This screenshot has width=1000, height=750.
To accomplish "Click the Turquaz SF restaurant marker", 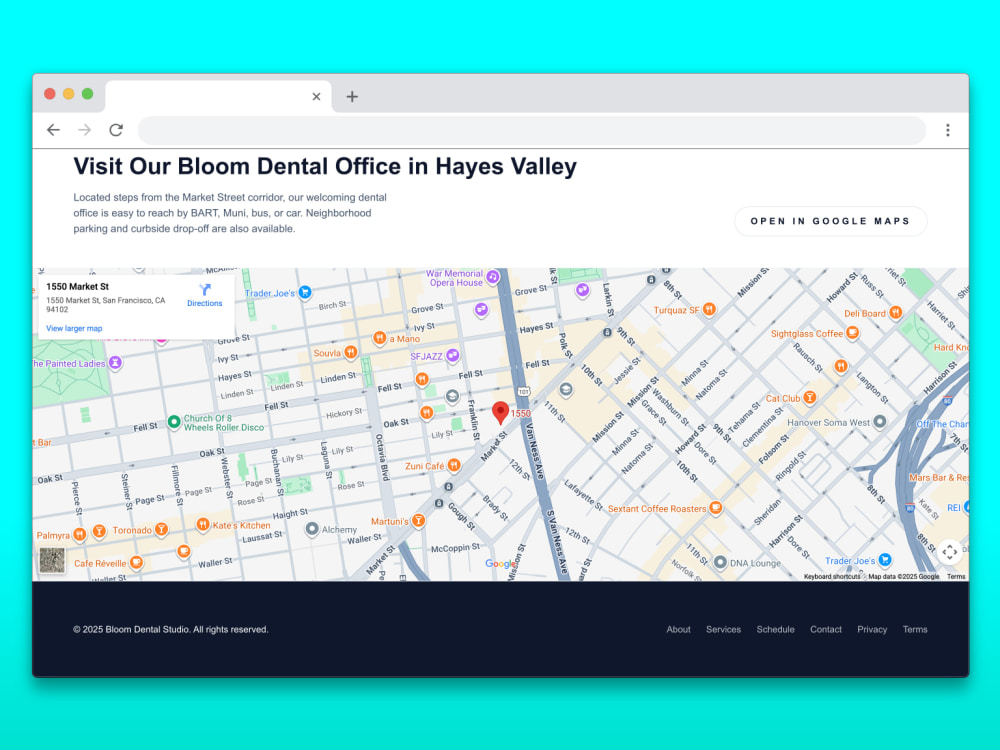I will point(709,309).
